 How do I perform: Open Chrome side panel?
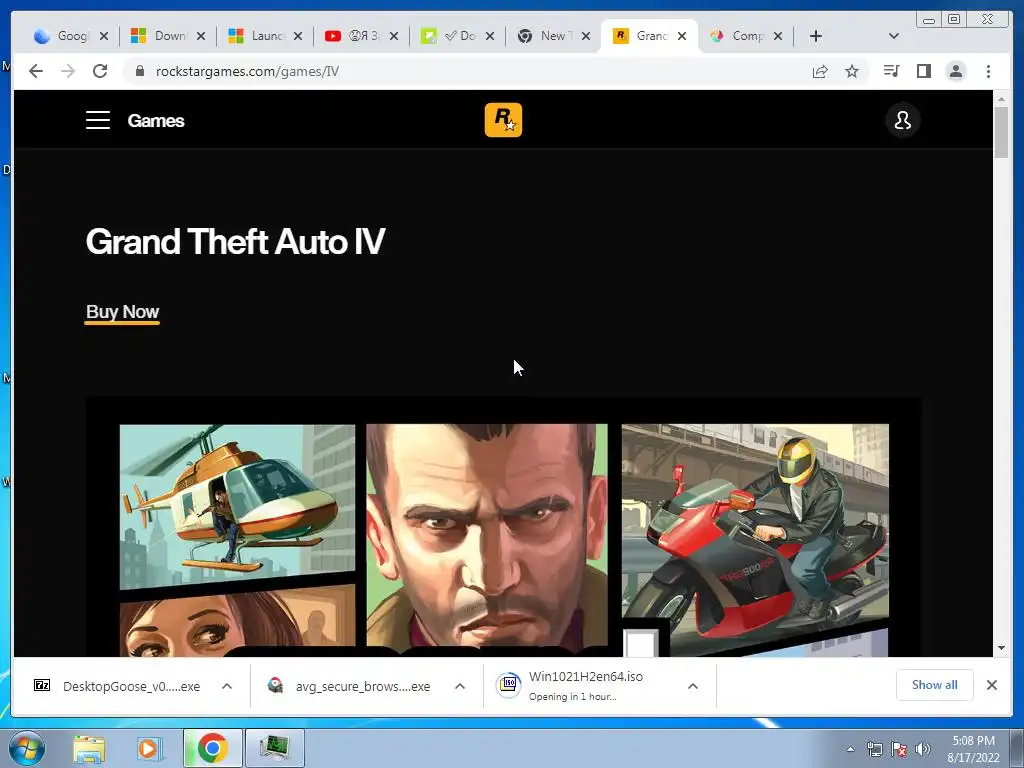pos(923,71)
